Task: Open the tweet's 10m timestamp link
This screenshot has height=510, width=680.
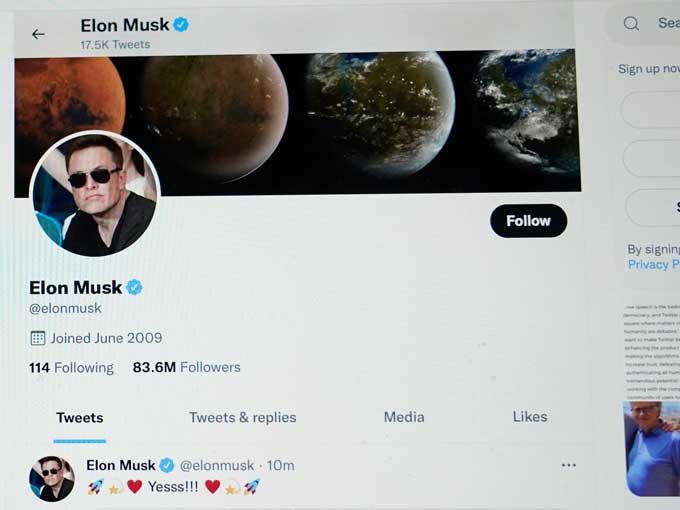Action: point(281,465)
